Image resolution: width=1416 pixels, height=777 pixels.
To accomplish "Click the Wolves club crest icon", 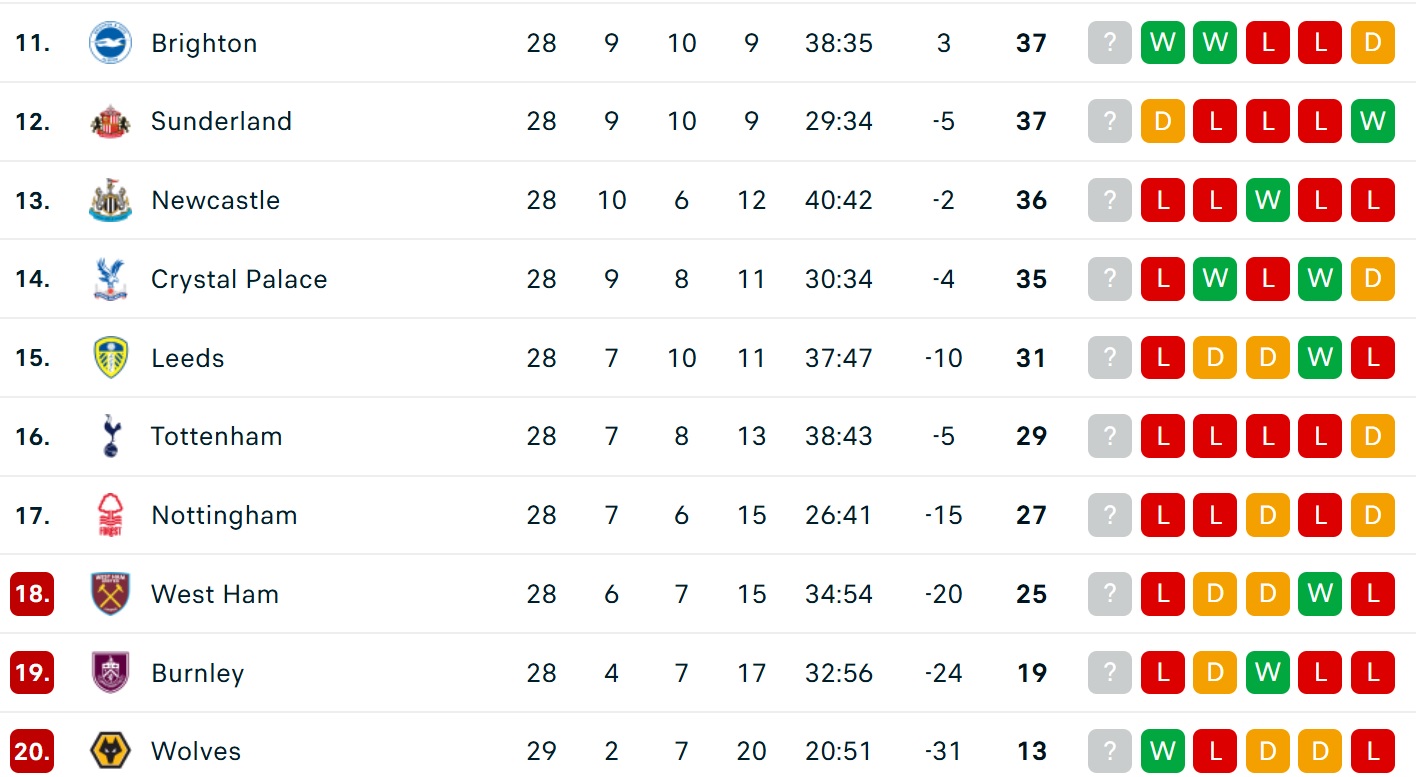I will tap(110, 751).
